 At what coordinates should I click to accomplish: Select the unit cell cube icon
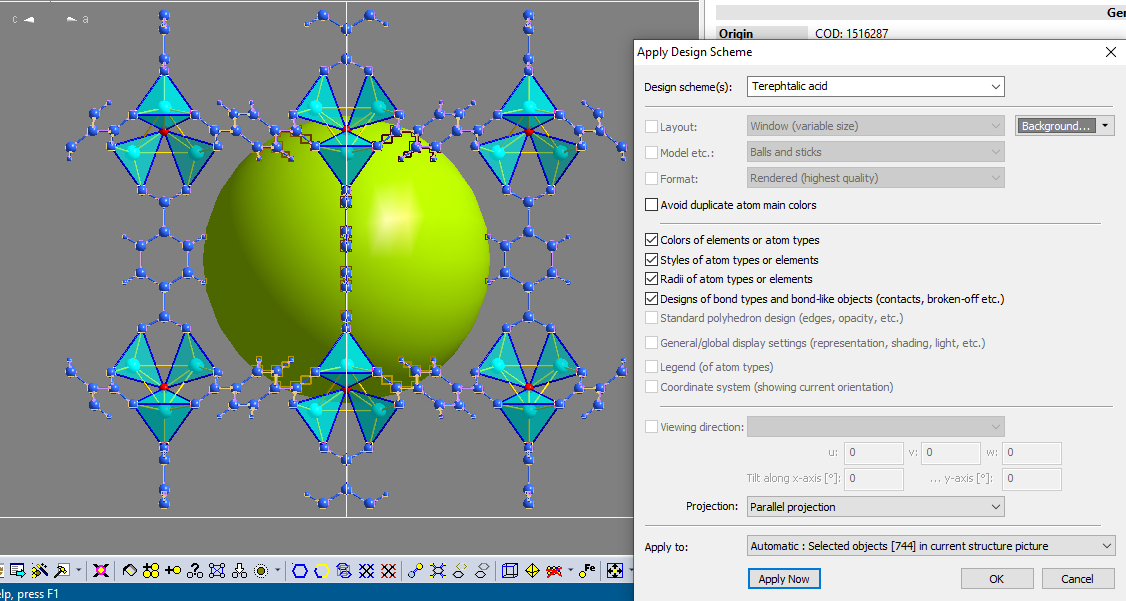pos(509,570)
